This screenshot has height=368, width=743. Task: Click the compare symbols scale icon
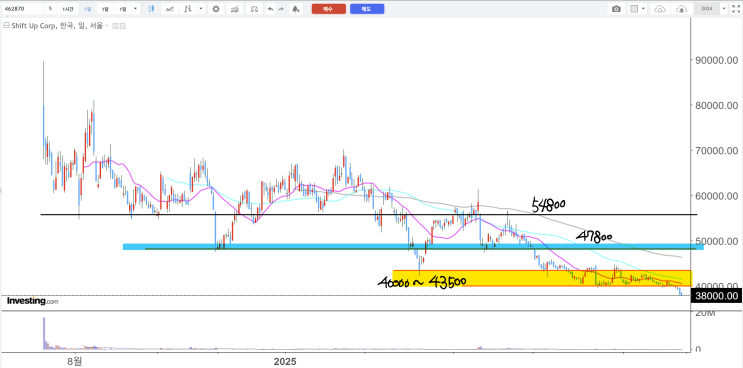pos(254,9)
